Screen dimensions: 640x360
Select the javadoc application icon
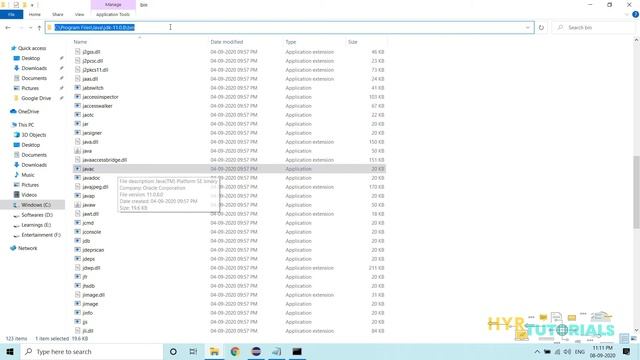[x=78, y=178]
